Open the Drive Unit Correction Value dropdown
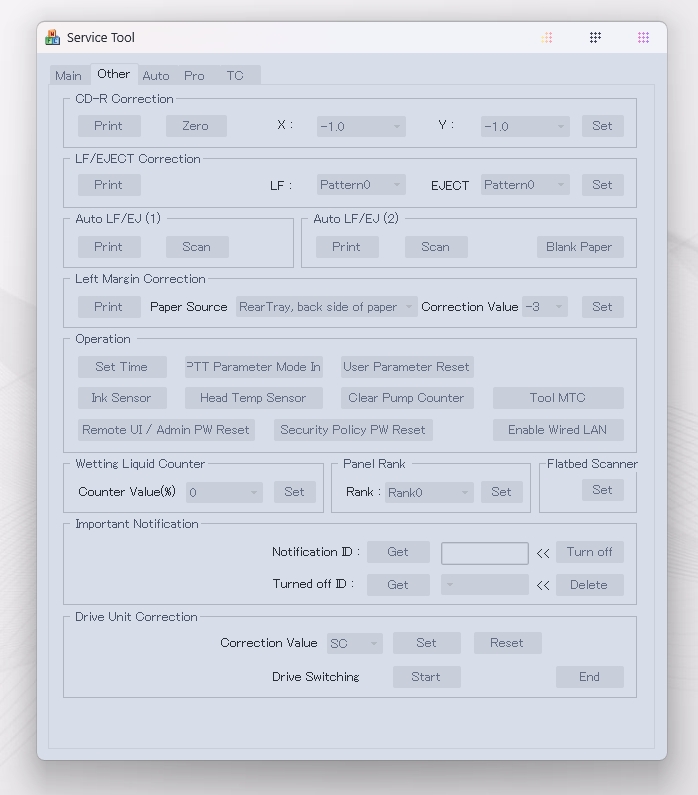This screenshot has height=795, width=698. click(x=354, y=643)
